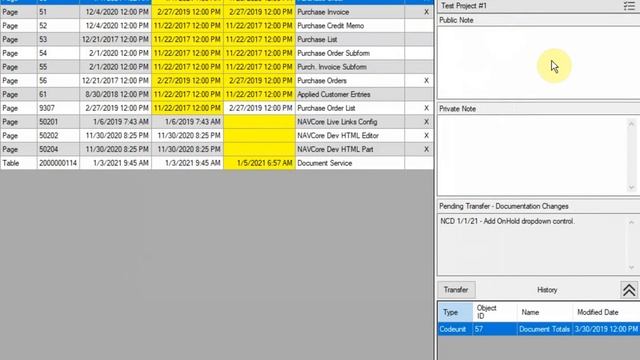The height and width of the screenshot is (360, 640).
Task: Sort history by the Type column header
Action: click(x=456, y=312)
